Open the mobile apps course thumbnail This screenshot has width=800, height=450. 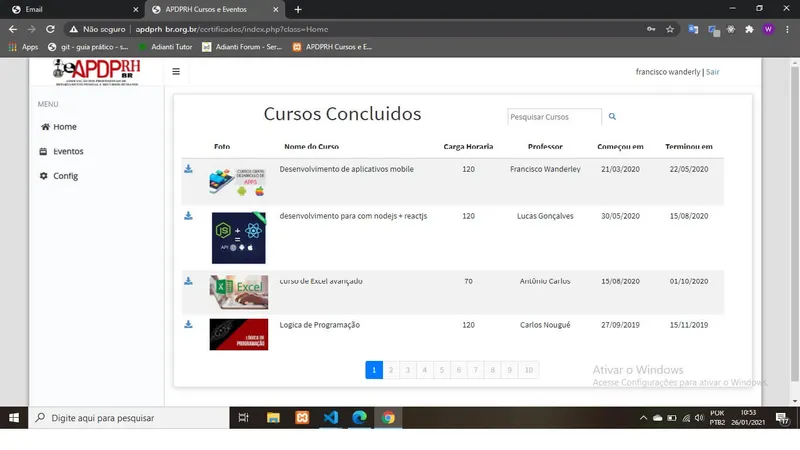point(238,182)
